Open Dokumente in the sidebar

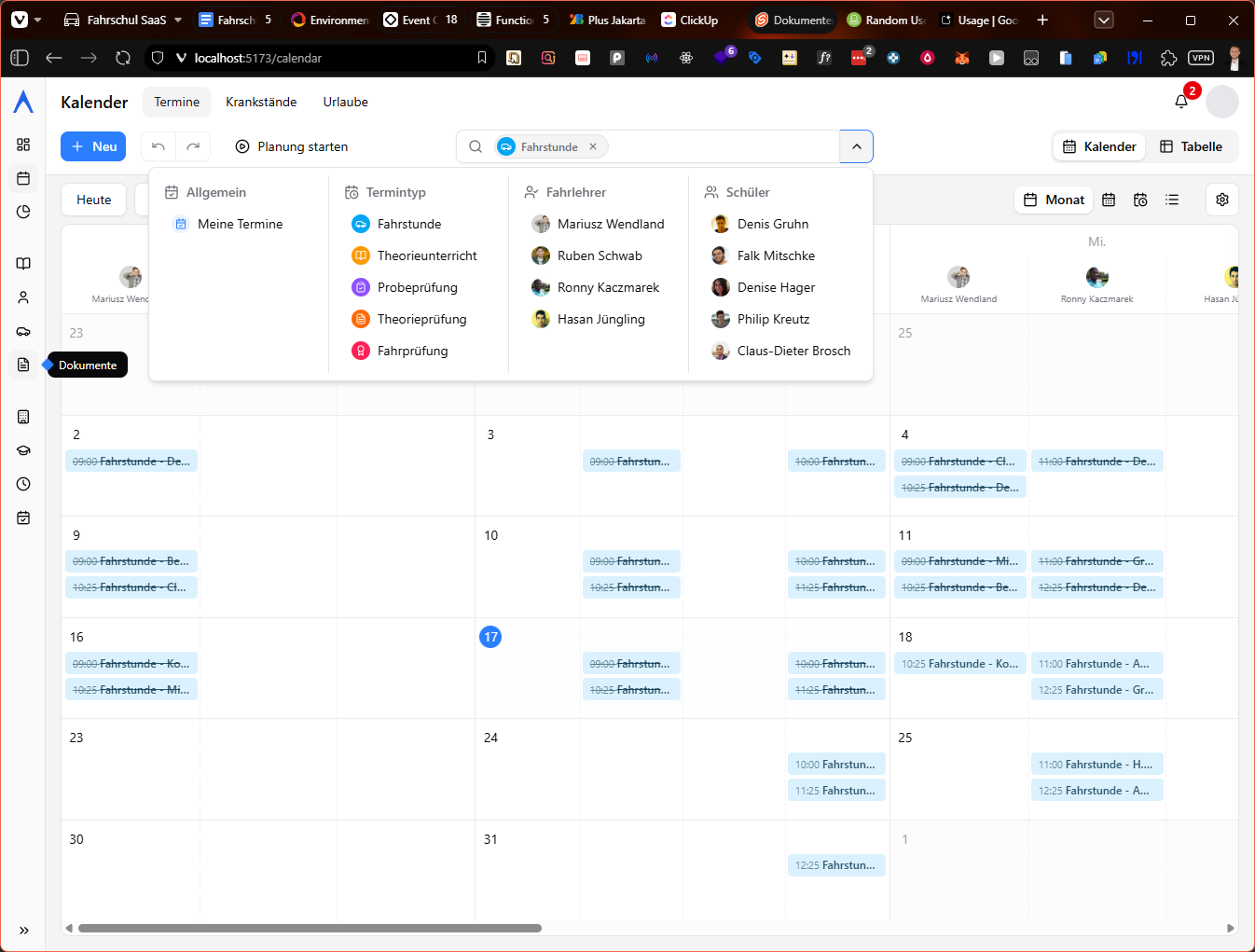click(x=23, y=365)
